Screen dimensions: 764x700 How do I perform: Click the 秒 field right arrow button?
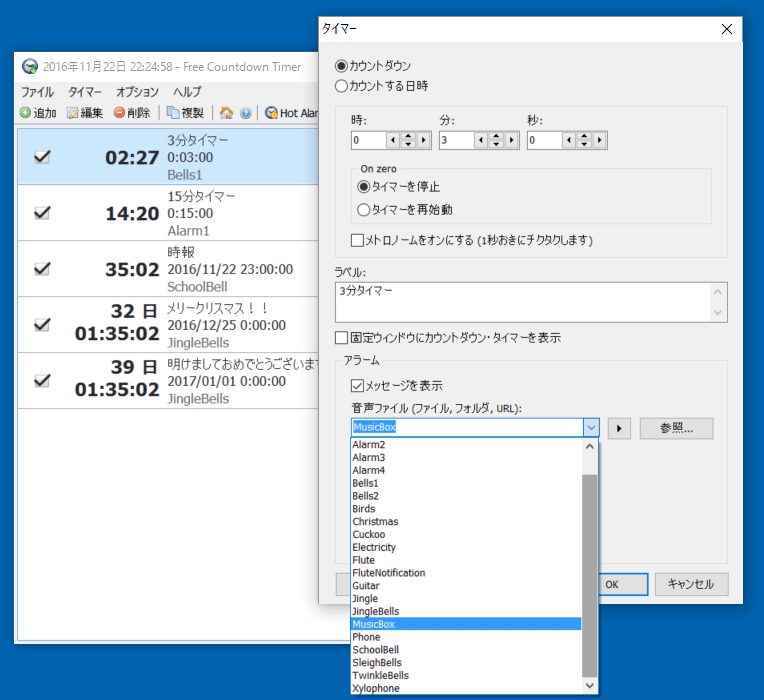tap(599, 140)
